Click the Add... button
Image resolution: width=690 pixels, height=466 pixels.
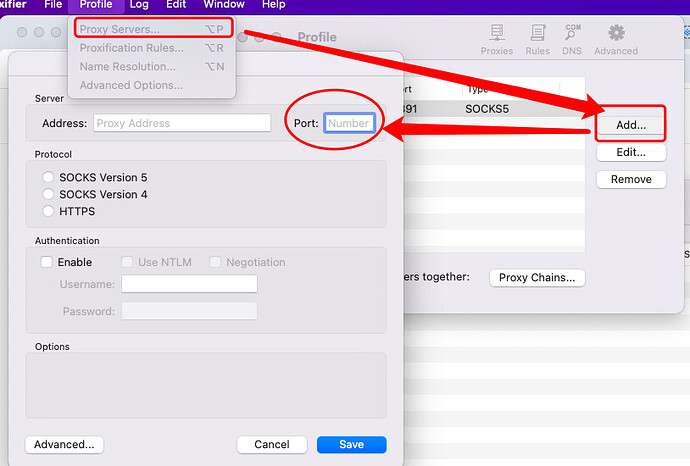pyautogui.click(x=631, y=125)
